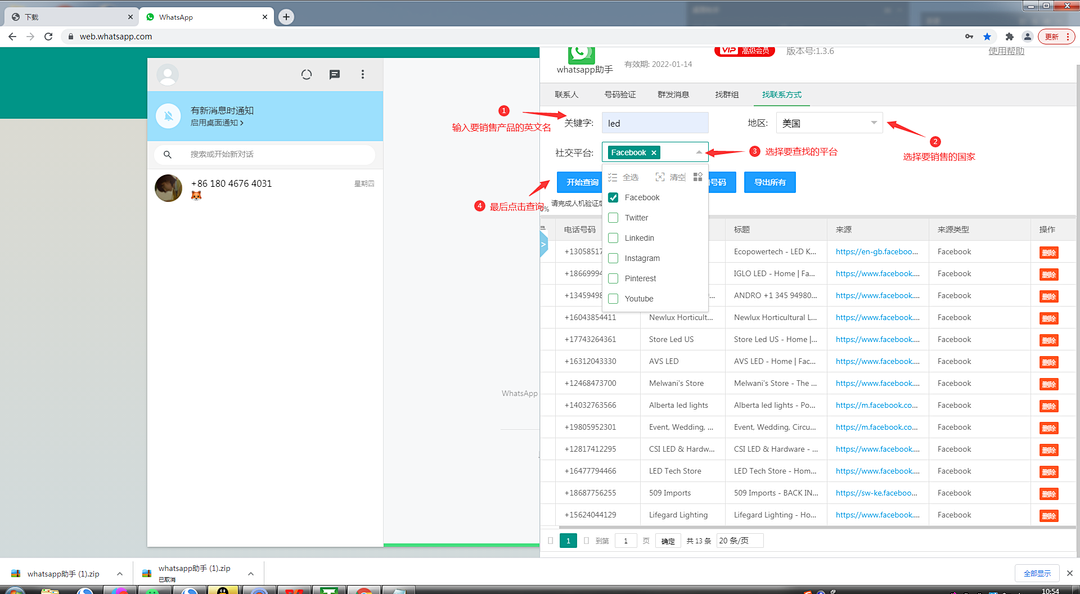
Task: Open the WhatsApp three-dot menu
Action: pos(363,74)
